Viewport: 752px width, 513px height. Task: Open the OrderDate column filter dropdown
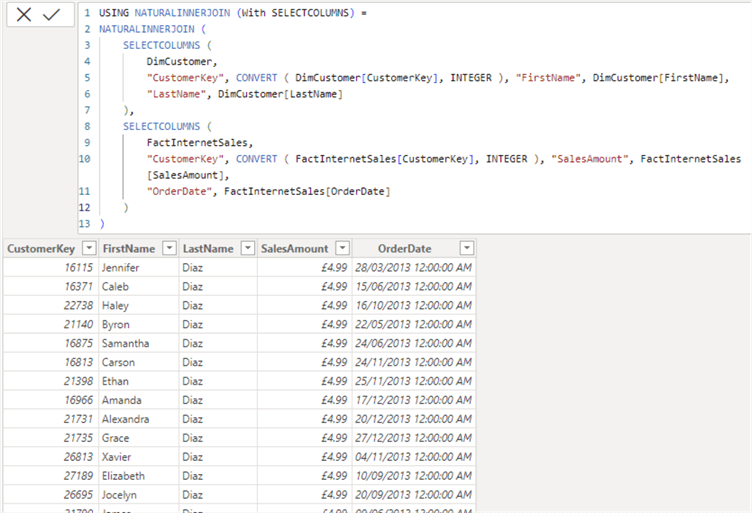467,248
